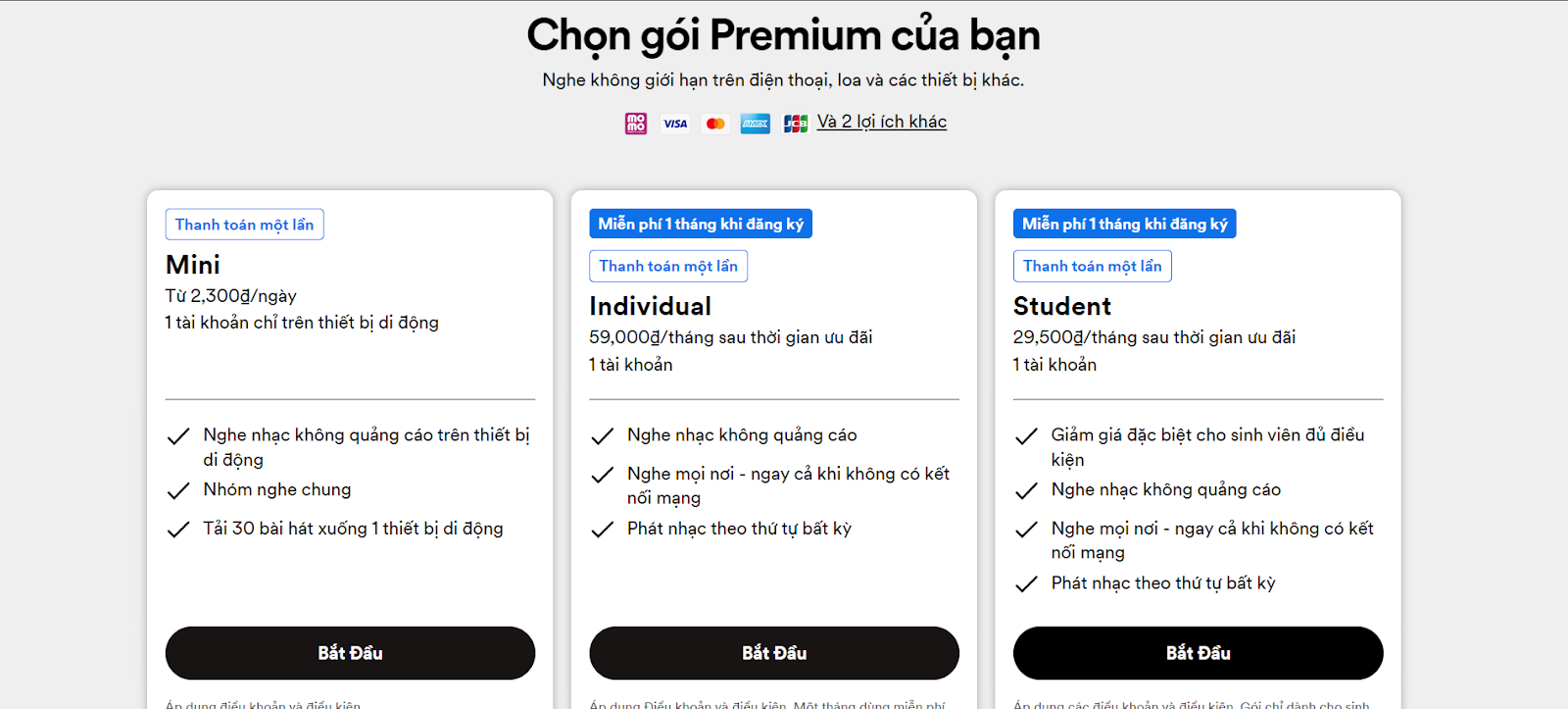Click the MoMo payment icon

(x=636, y=124)
